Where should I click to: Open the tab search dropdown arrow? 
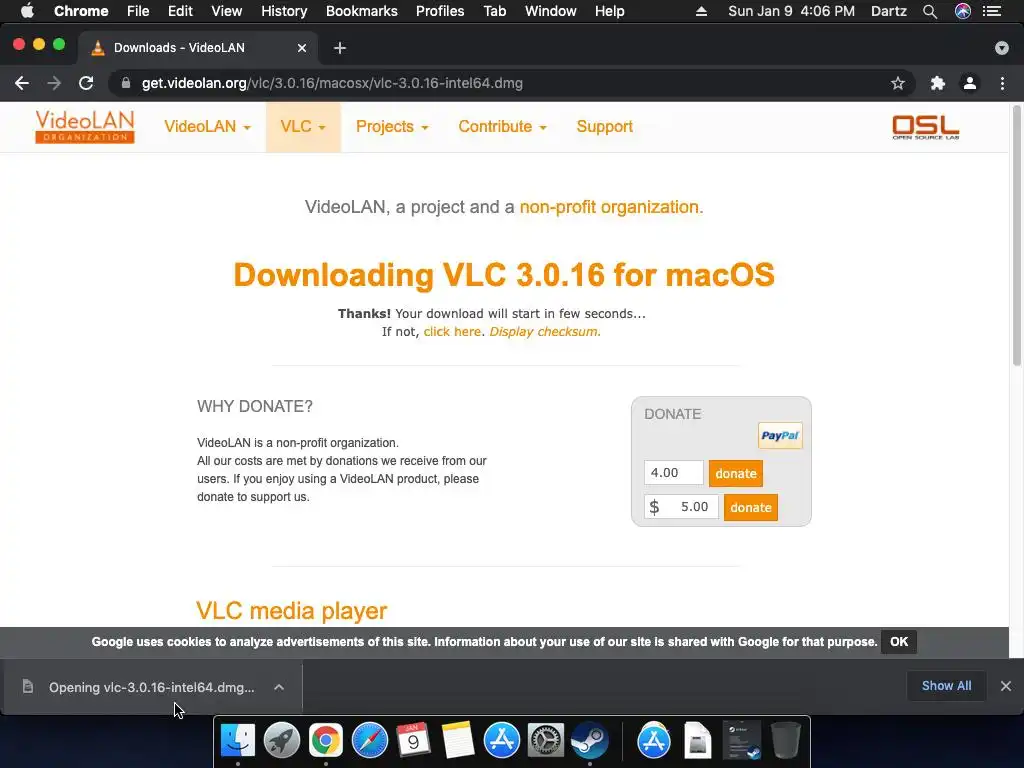1002,48
